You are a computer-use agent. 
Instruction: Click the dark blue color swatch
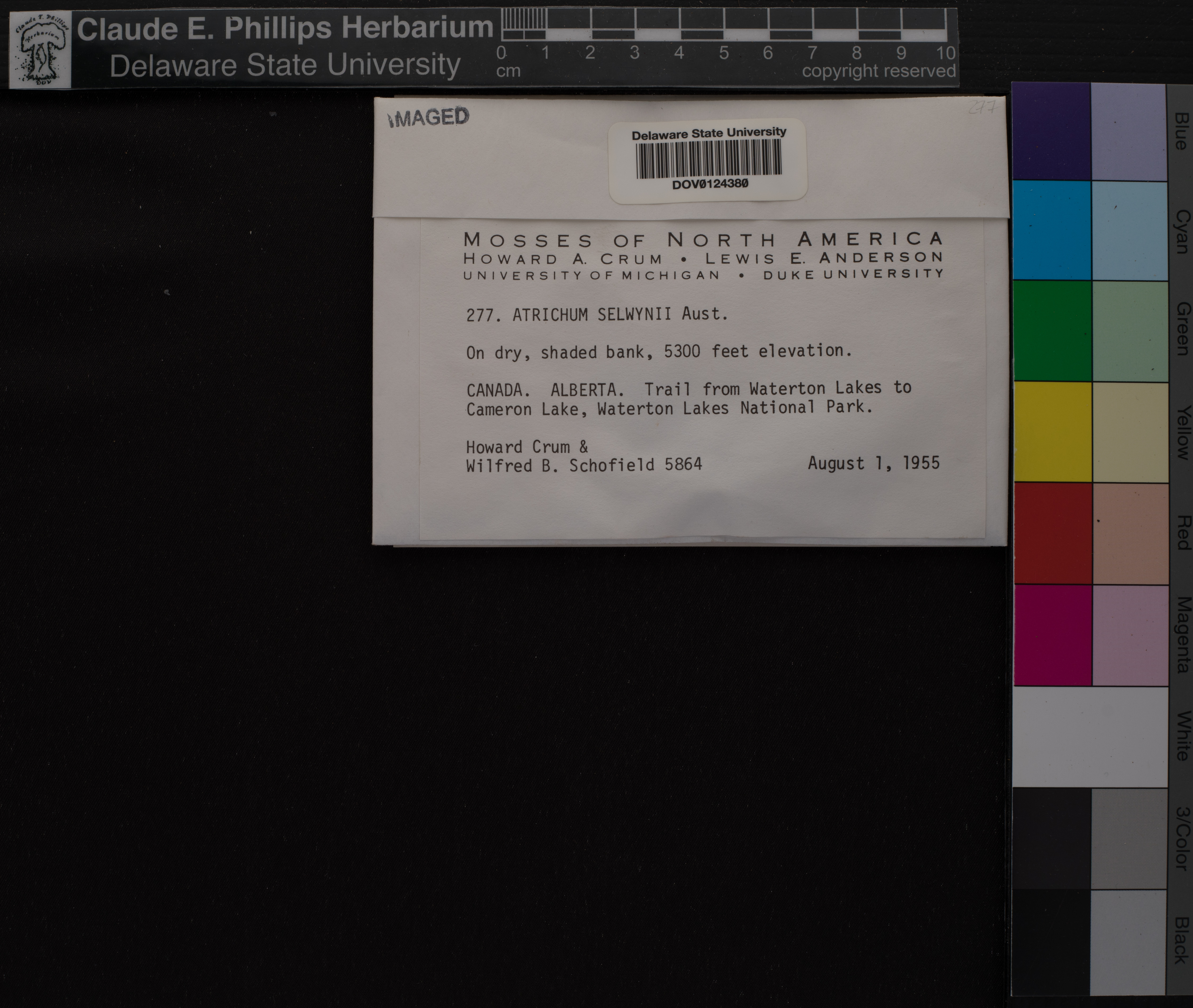click(1051, 131)
